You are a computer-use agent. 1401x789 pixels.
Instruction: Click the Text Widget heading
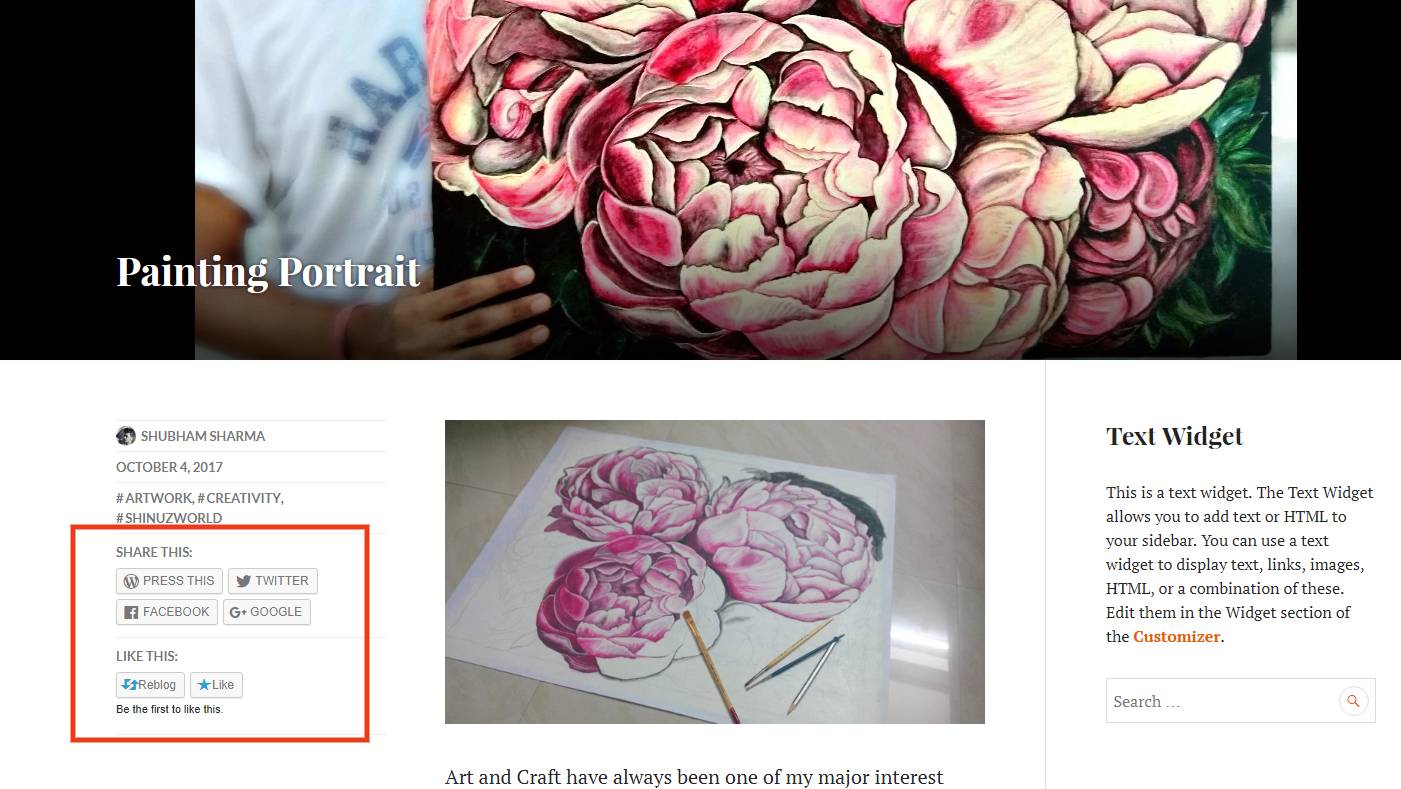(1174, 436)
